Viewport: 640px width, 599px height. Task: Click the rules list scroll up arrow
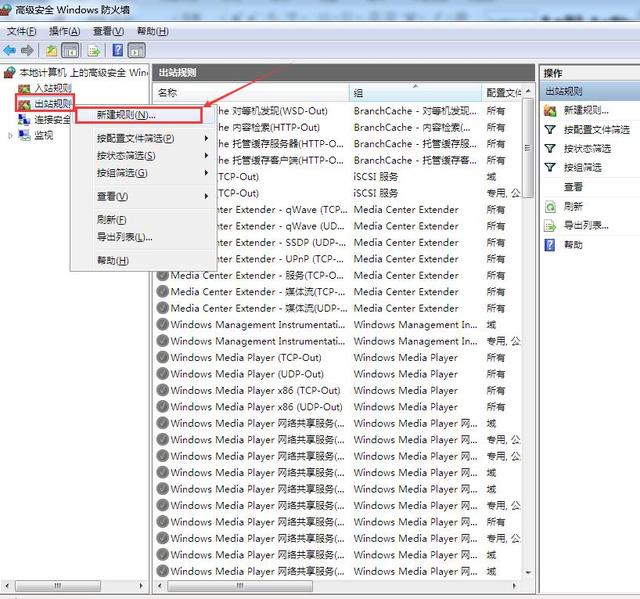pyautogui.click(x=528, y=91)
